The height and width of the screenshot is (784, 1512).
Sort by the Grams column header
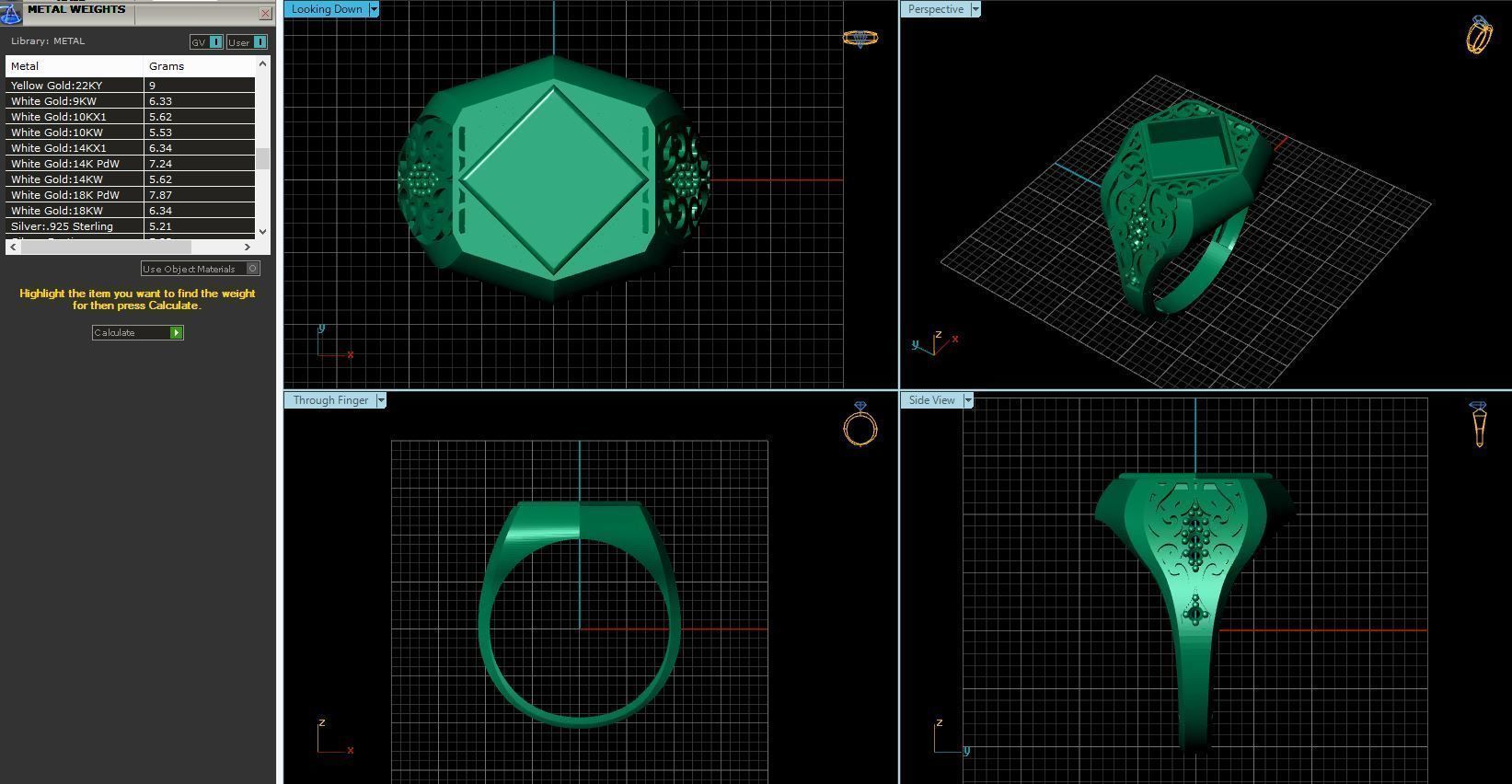(199, 66)
